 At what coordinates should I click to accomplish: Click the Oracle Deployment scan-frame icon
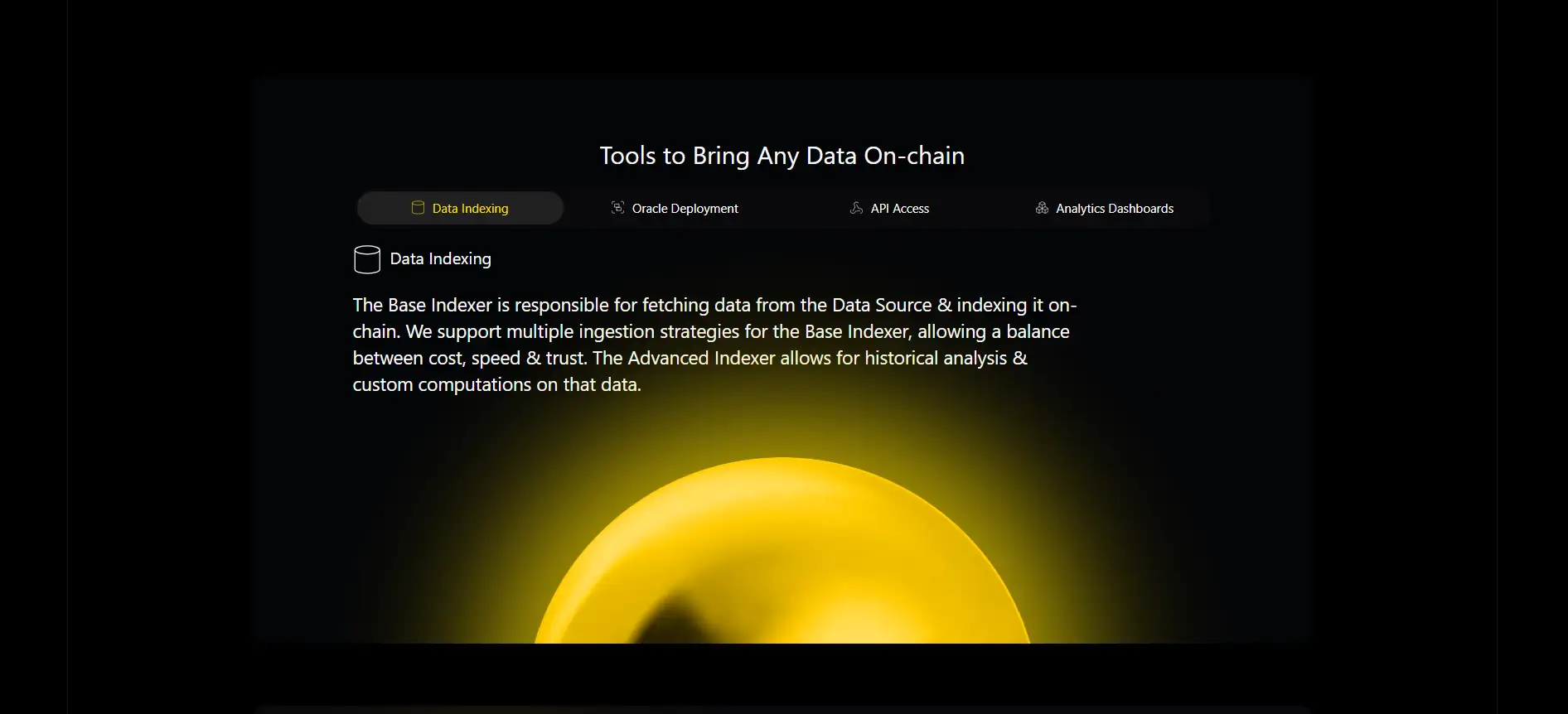617,208
